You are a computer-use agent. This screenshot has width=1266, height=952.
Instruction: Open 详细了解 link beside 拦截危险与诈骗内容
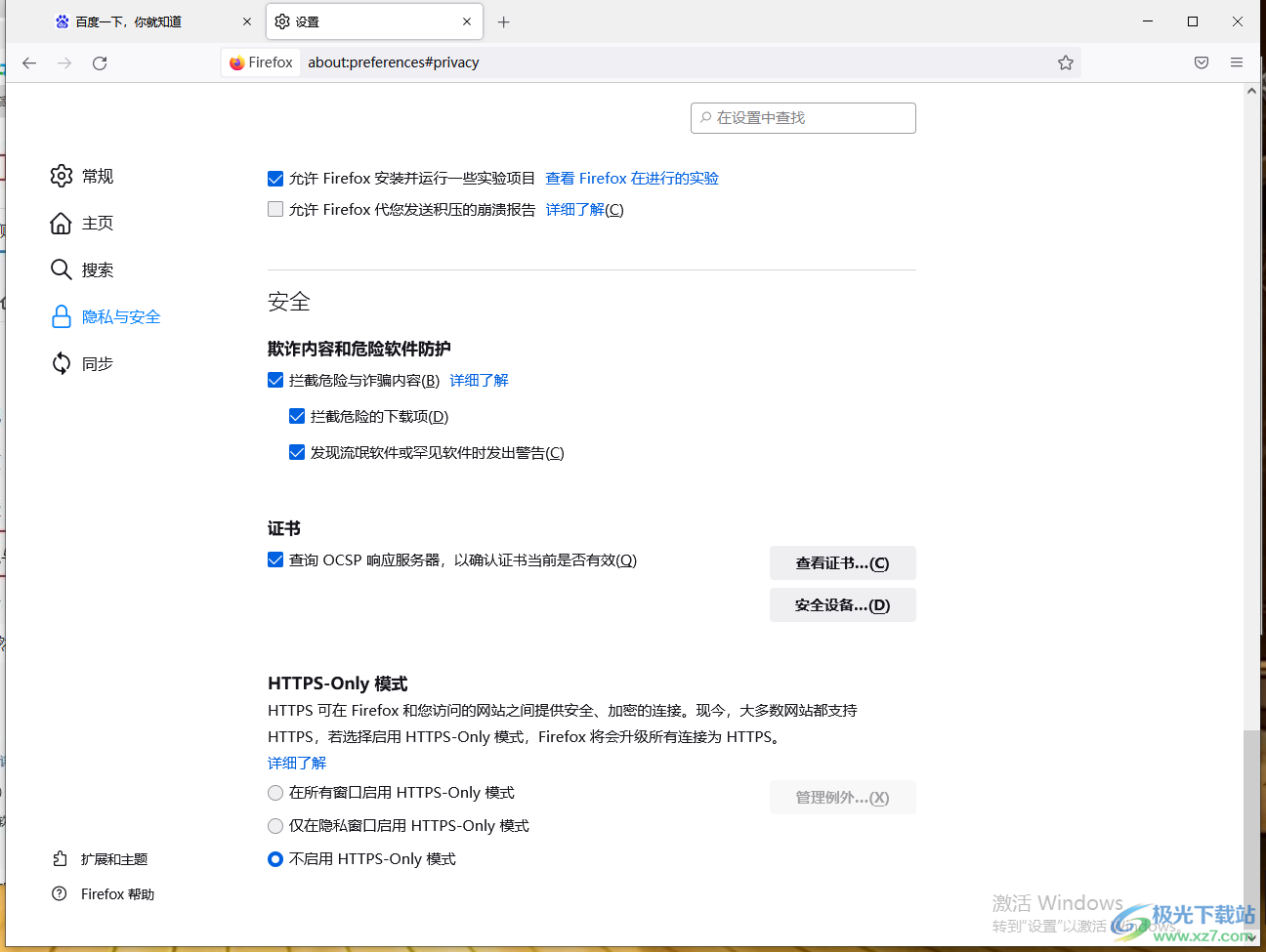click(x=479, y=381)
